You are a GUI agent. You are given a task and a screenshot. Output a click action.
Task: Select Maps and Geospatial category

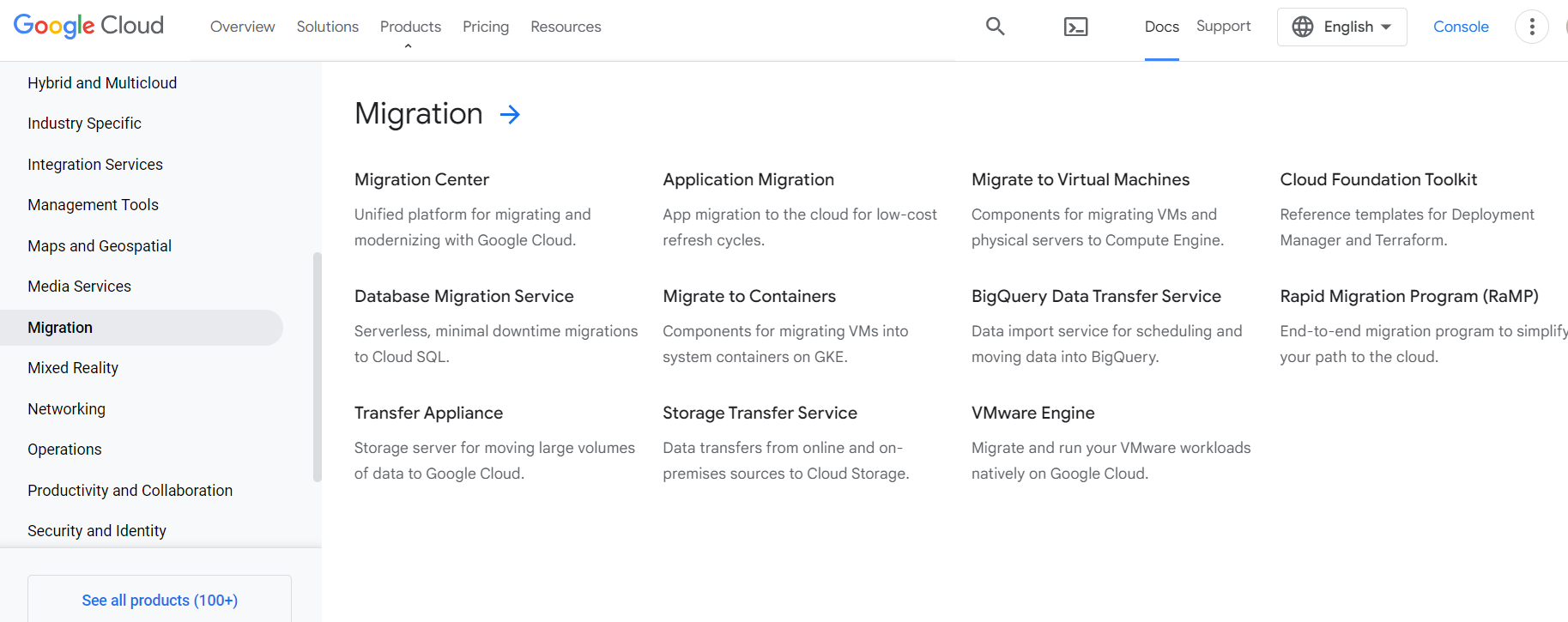pyautogui.click(x=100, y=246)
